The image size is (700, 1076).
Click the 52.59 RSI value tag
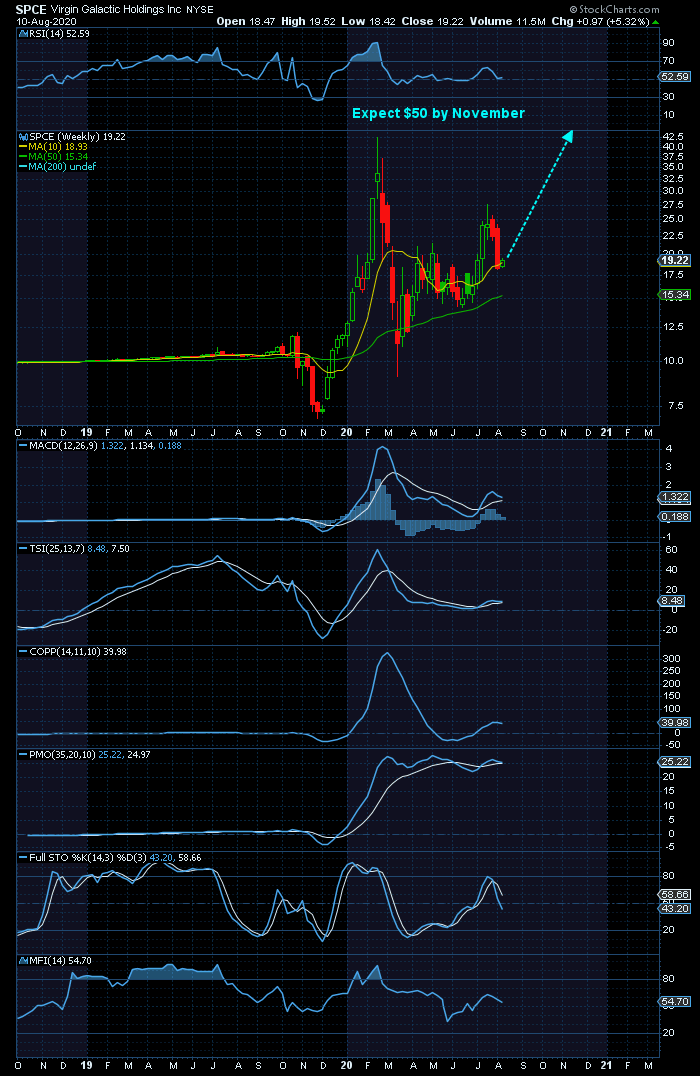(x=675, y=77)
